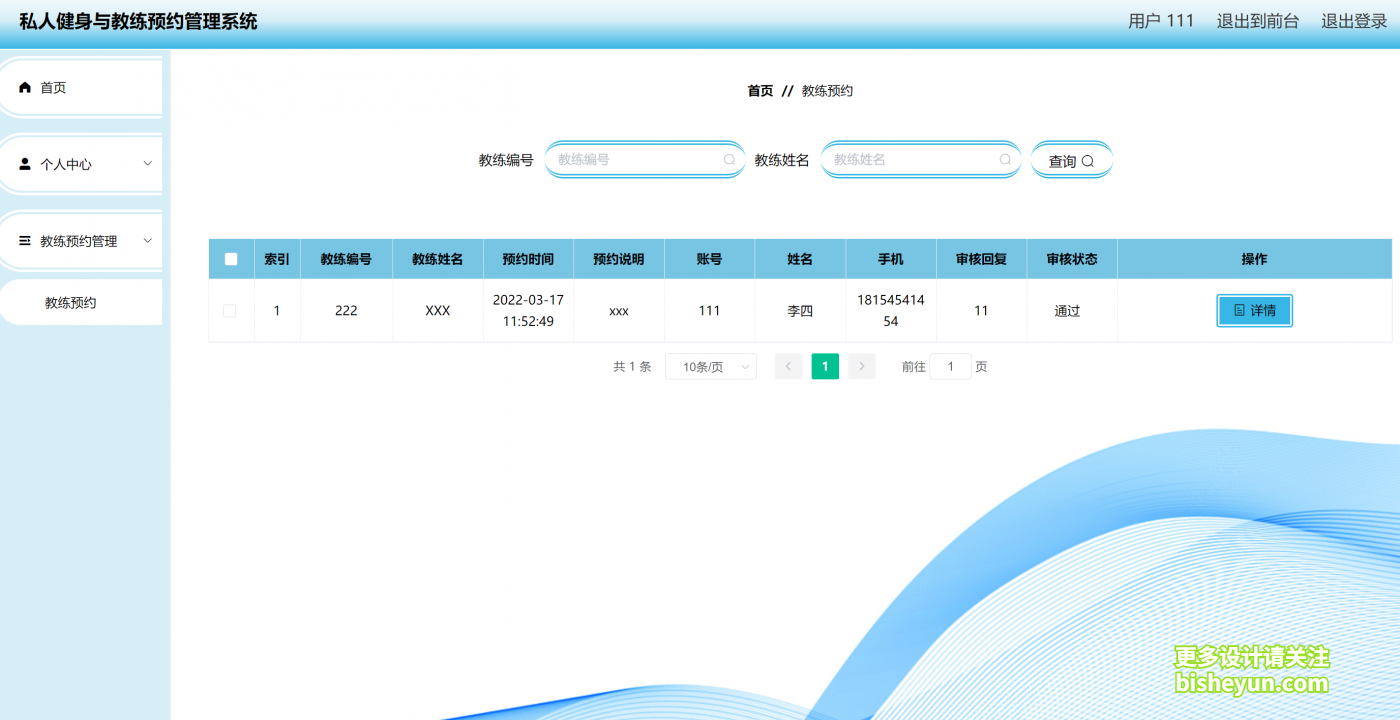The width and height of the screenshot is (1400, 720).
Task: Click the previous page arrow in pagination
Action: tap(788, 366)
